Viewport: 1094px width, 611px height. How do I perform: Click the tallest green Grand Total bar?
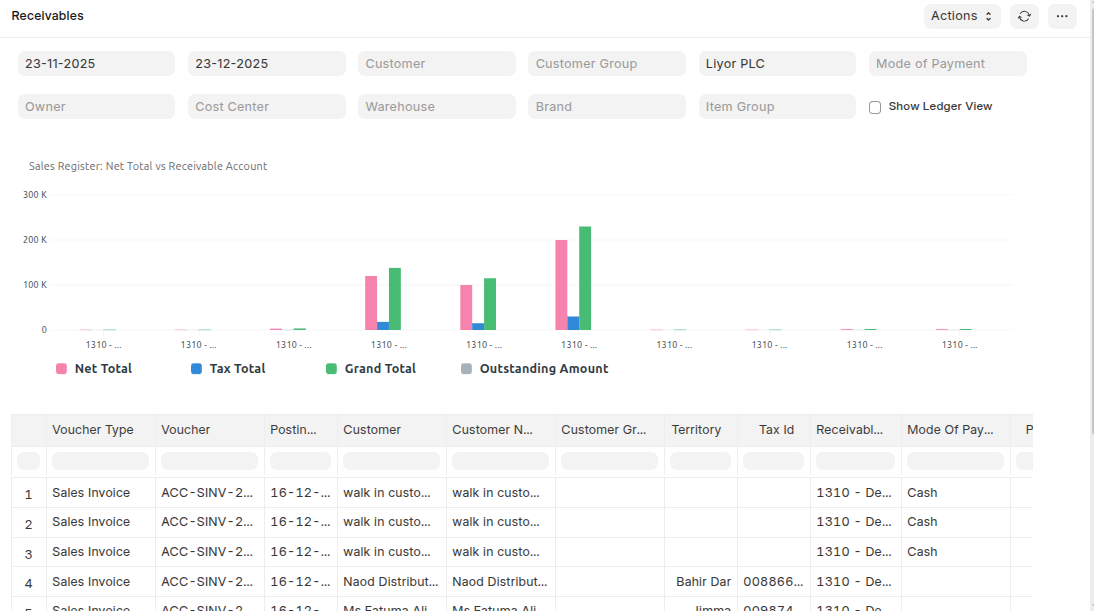pyautogui.click(x=585, y=278)
